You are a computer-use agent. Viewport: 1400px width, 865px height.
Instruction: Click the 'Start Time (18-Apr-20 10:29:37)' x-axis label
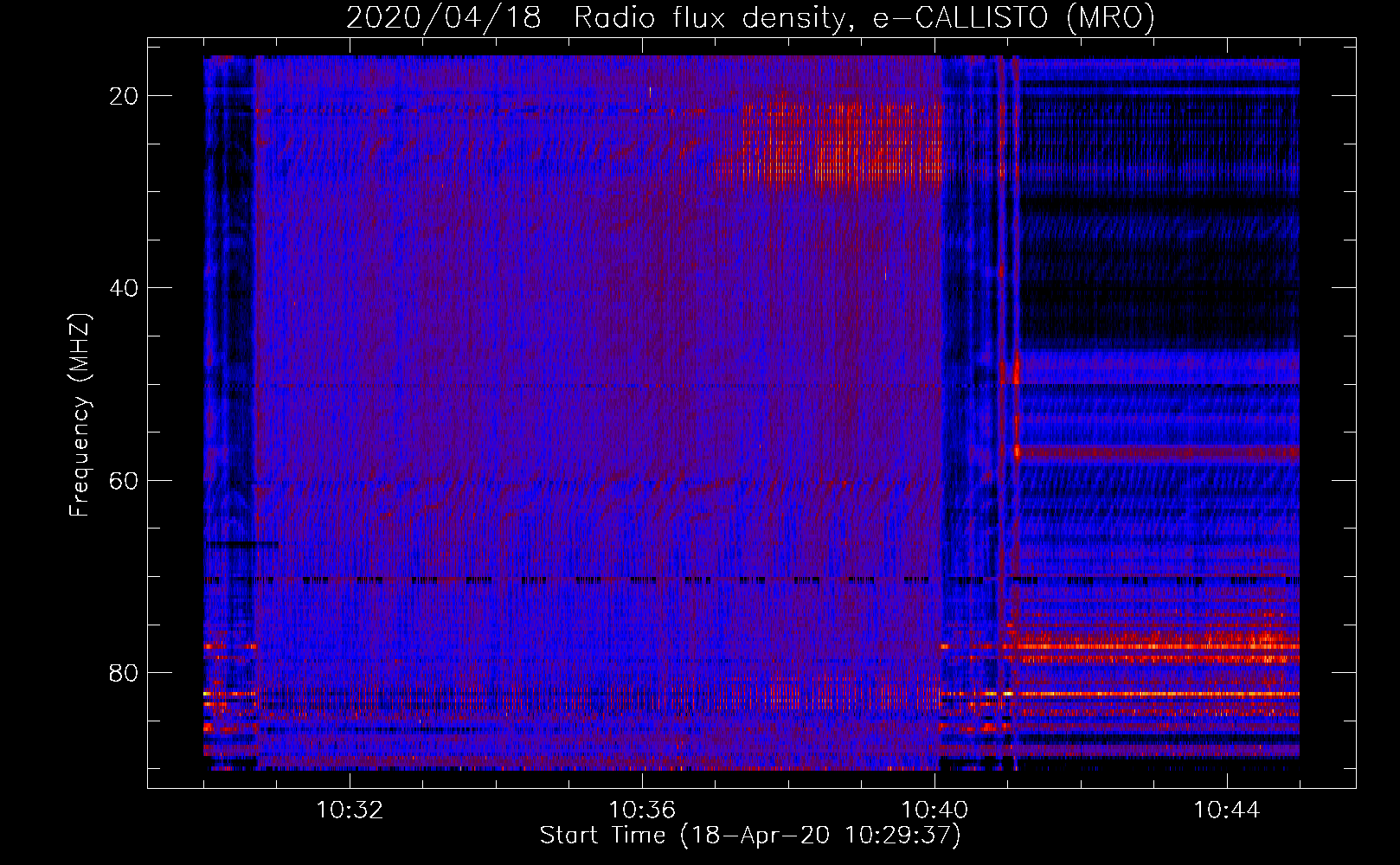click(x=750, y=836)
